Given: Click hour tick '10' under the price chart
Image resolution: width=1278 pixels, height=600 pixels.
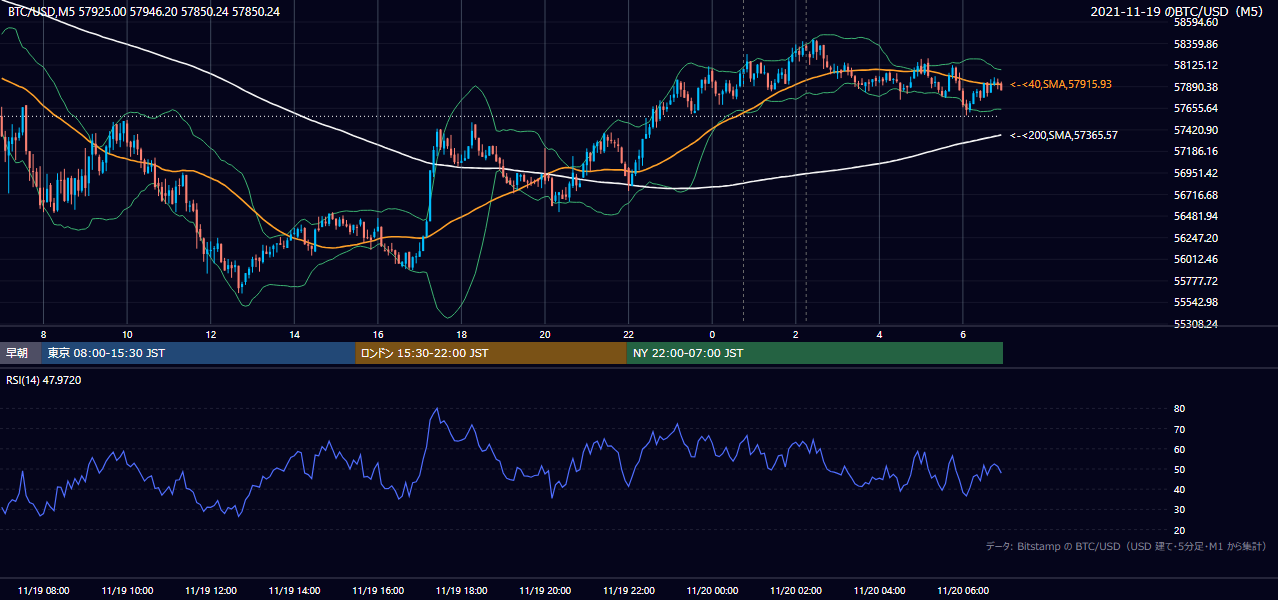Looking at the screenshot, I should (x=127, y=334).
